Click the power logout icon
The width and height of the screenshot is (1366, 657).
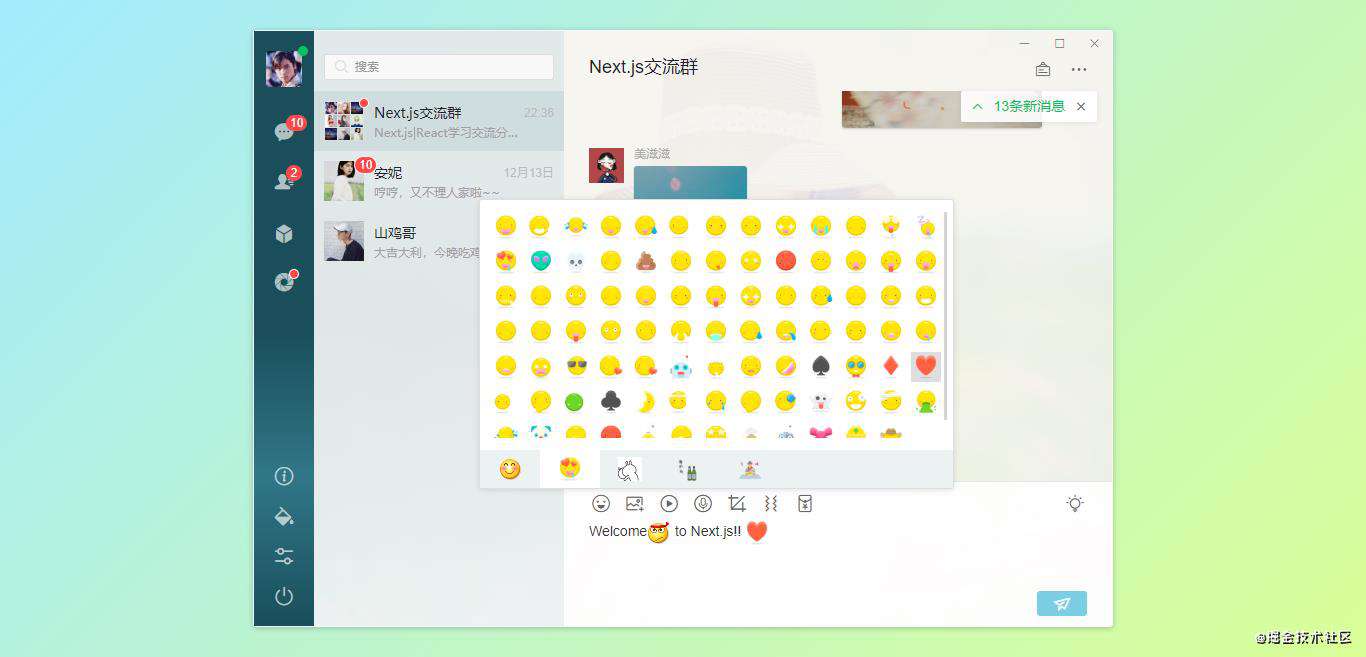click(x=284, y=597)
